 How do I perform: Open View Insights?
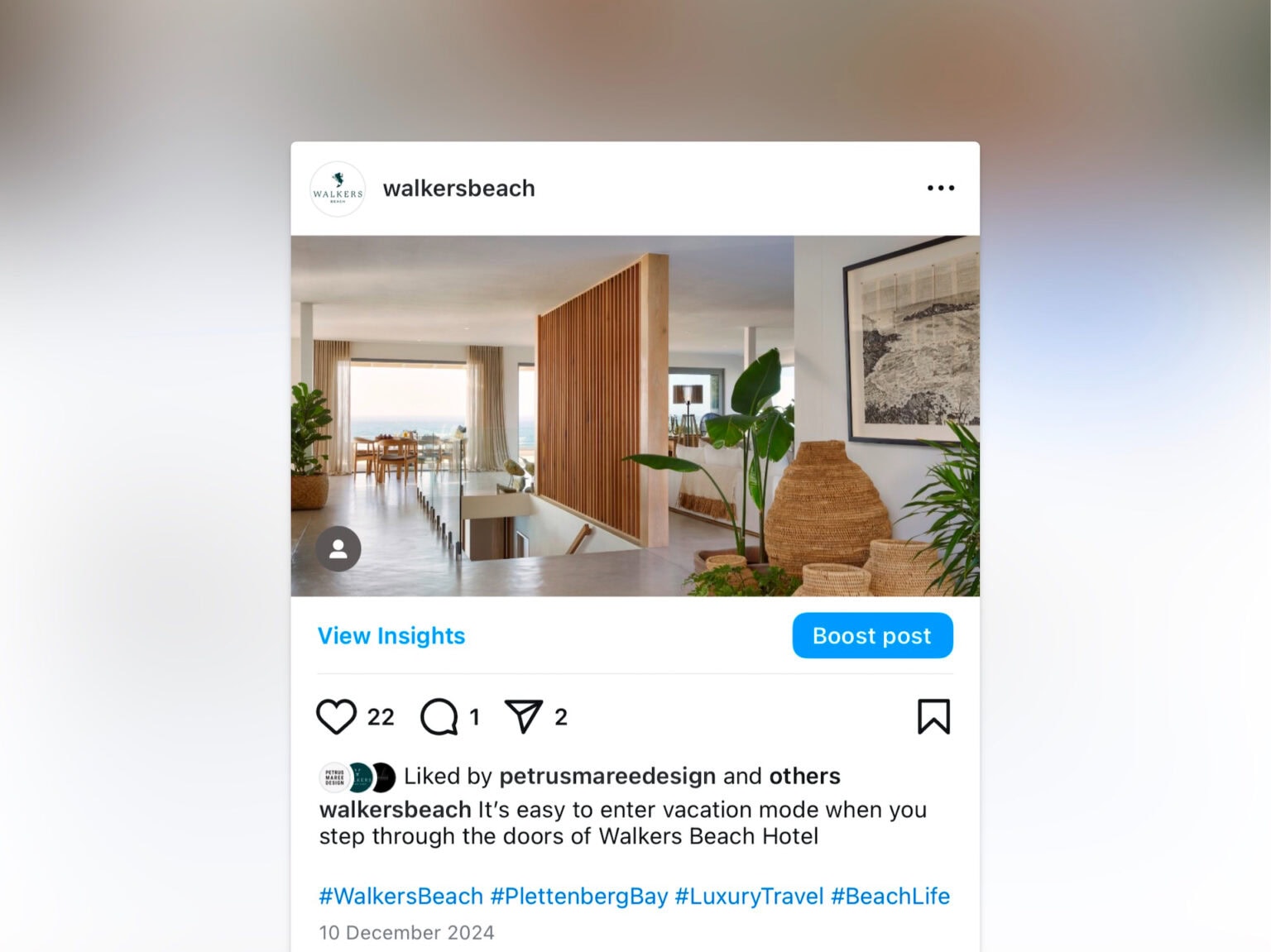coord(391,635)
